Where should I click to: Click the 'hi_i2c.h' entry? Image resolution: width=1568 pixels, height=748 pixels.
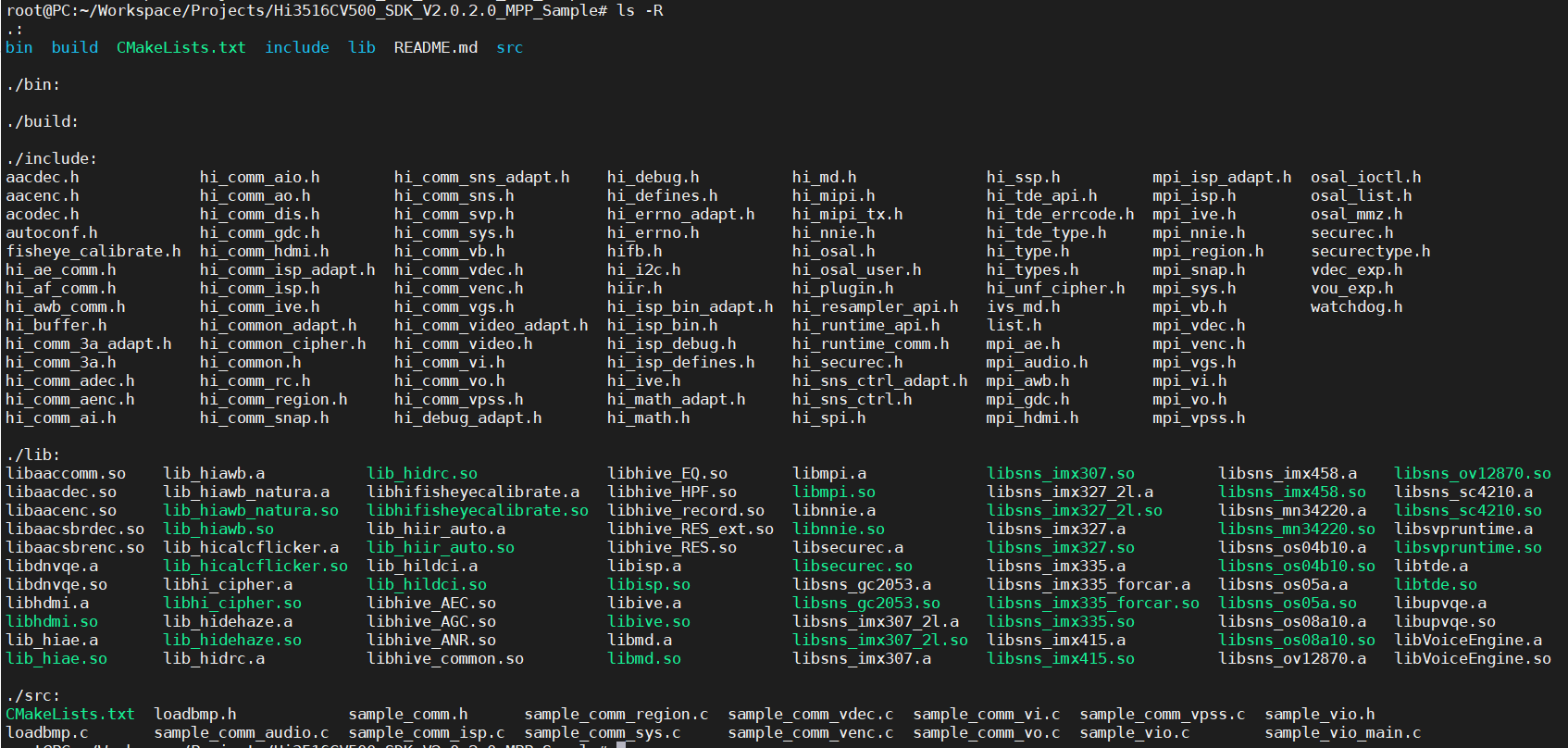[644, 269]
